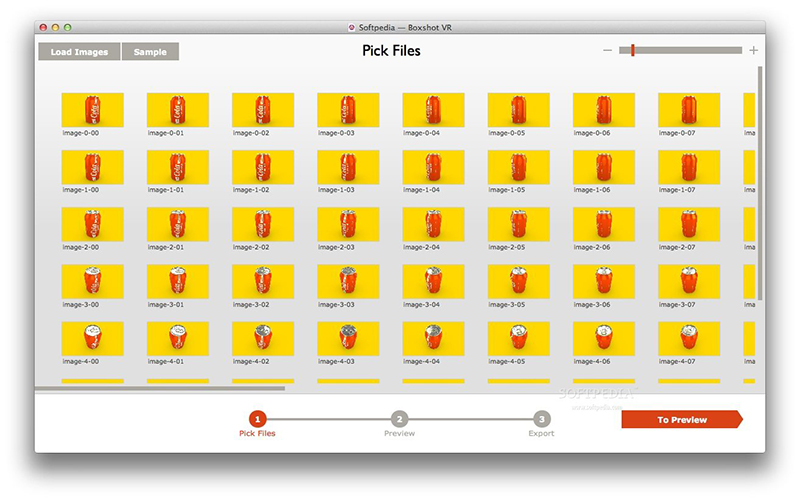Open thumbnail image-3-00
800x500 pixels.
tap(92, 281)
